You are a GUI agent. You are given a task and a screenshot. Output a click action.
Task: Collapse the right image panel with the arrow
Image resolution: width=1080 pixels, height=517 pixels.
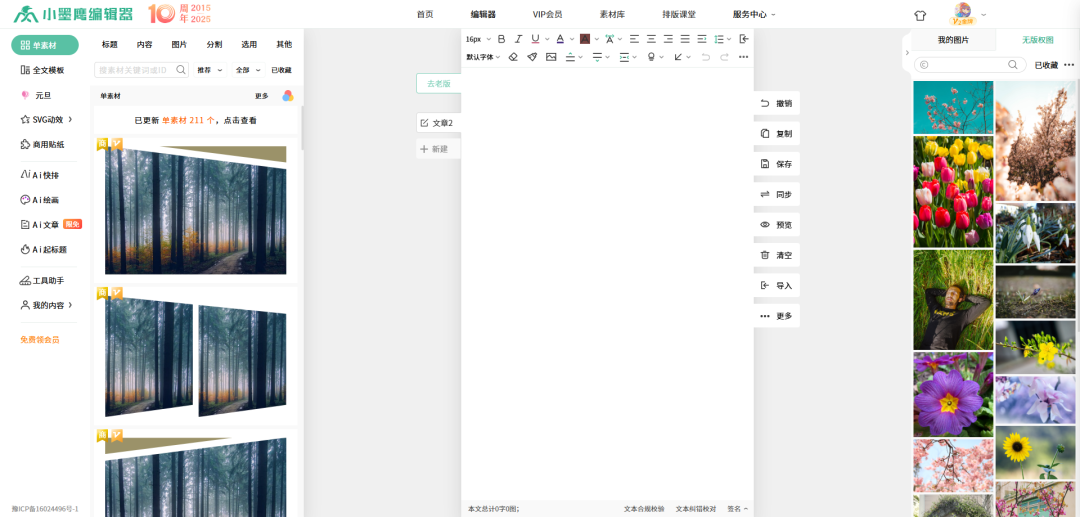[x=906, y=52]
